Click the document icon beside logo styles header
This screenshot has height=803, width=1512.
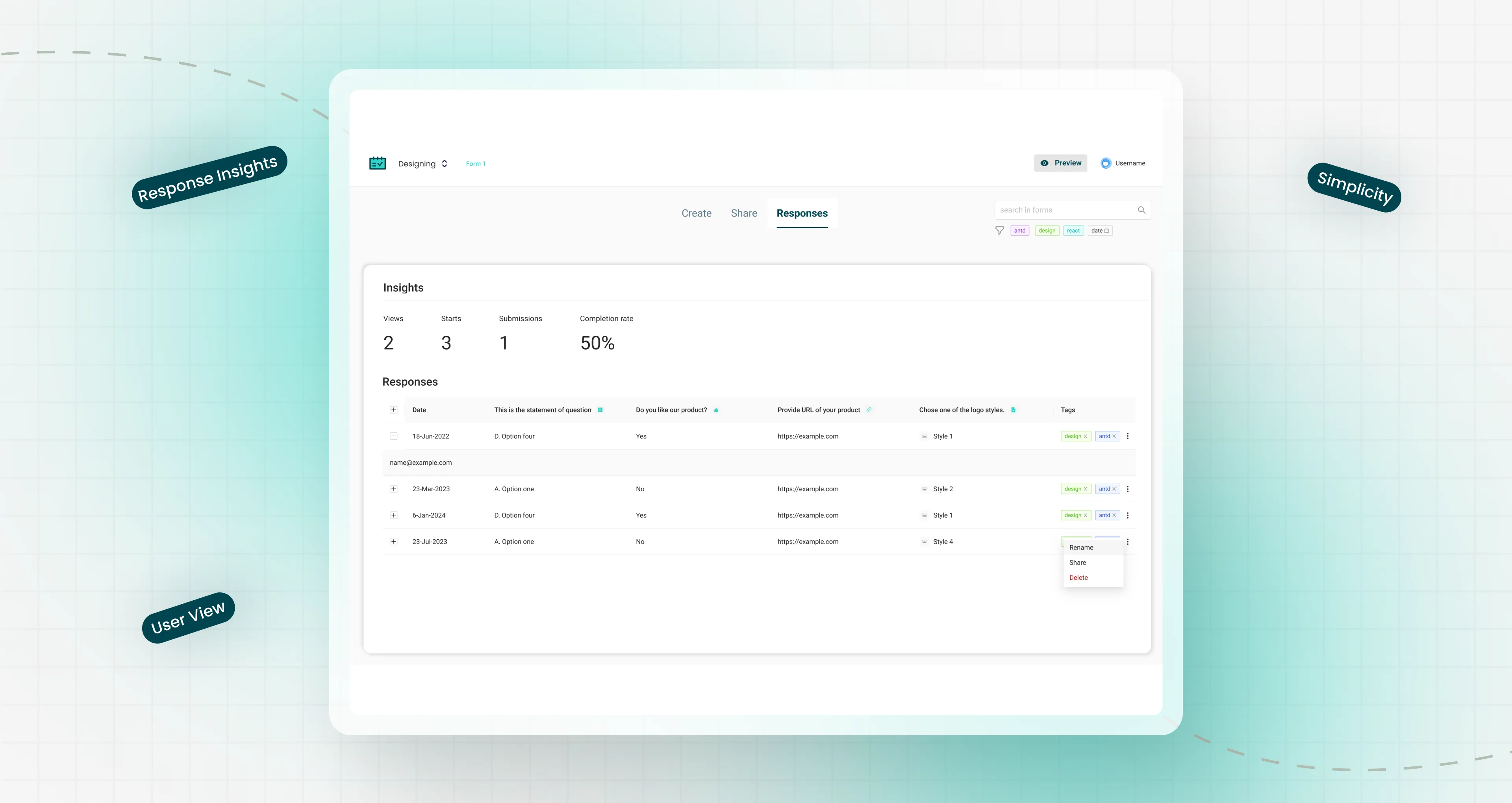tap(1014, 410)
